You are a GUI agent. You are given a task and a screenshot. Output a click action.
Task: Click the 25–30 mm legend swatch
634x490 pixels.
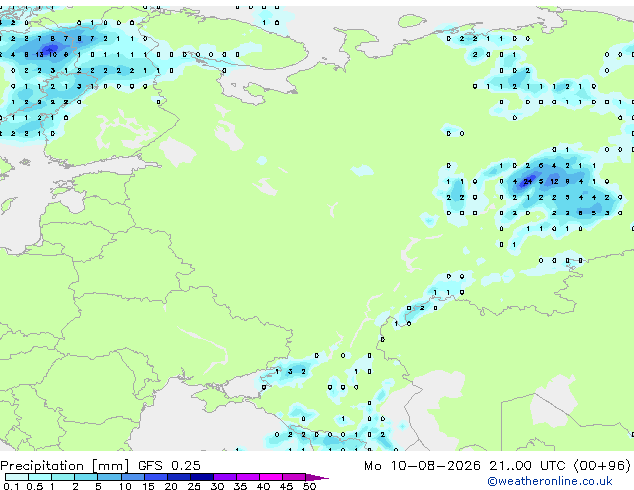pos(201,477)
